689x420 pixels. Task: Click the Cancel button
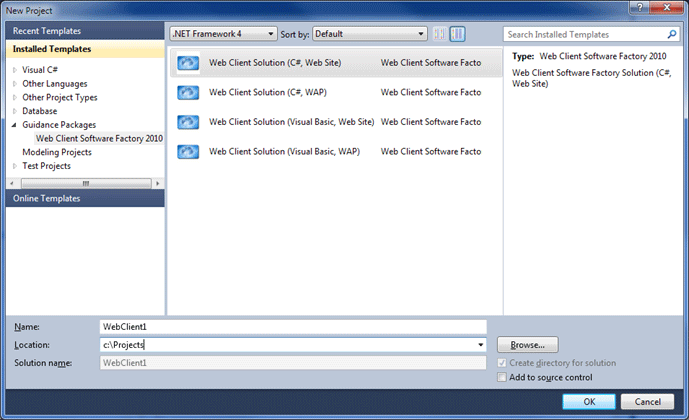tap(647, 402)
